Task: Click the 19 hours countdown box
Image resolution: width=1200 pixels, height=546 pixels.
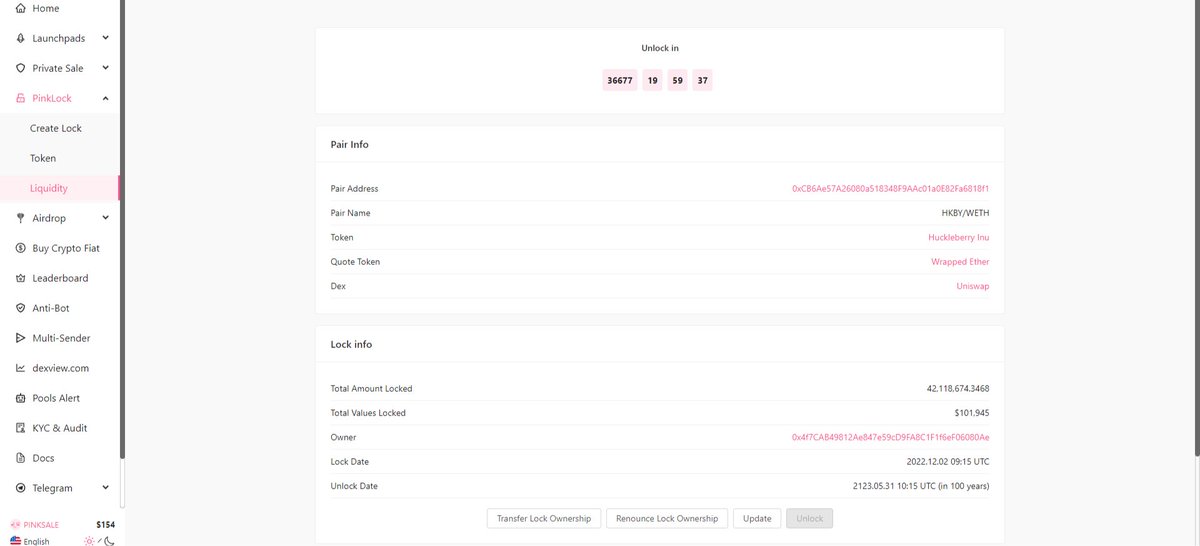Action: coord(653,80)
